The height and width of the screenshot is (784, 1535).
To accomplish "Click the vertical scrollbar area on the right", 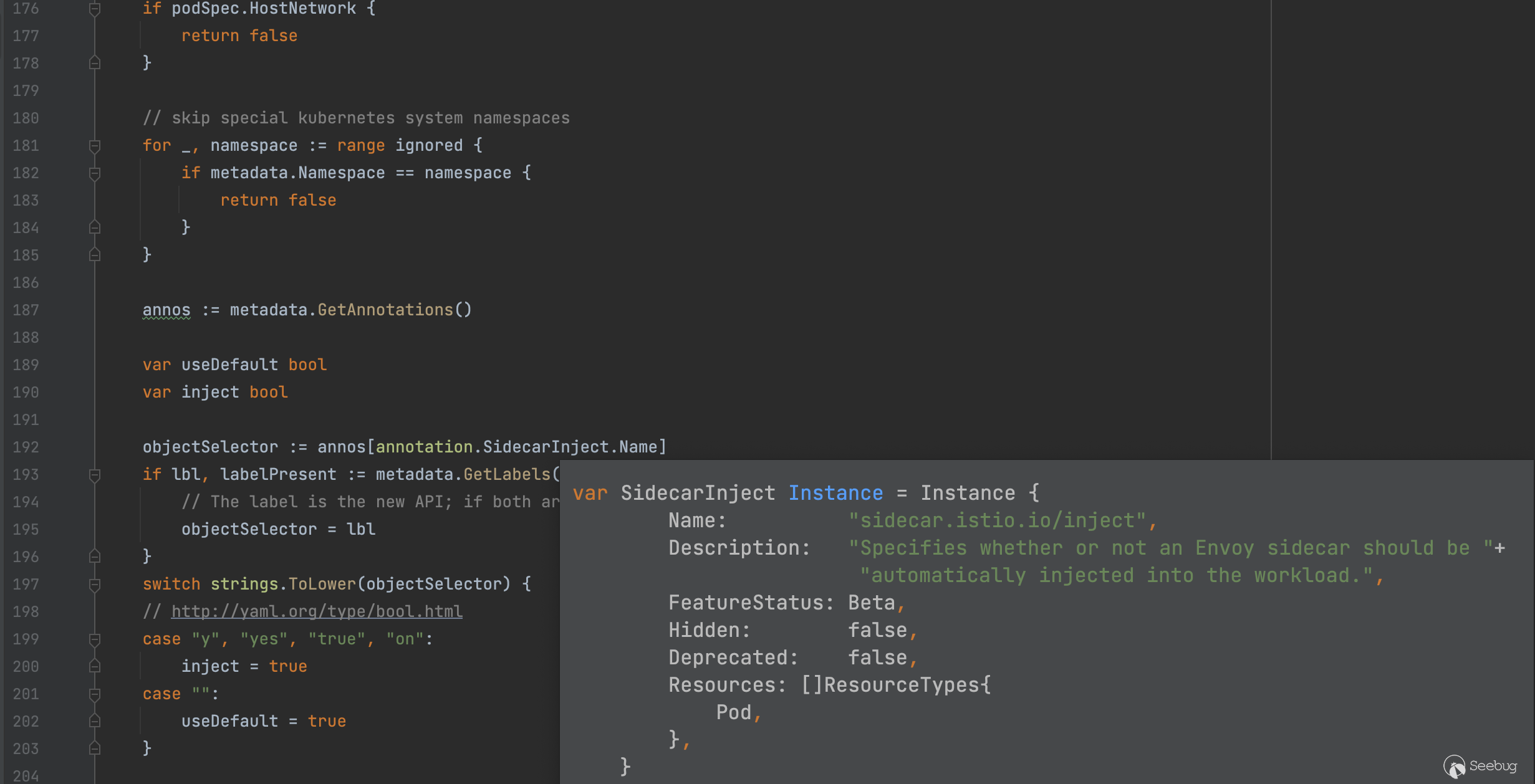I will click(1529, 249).
